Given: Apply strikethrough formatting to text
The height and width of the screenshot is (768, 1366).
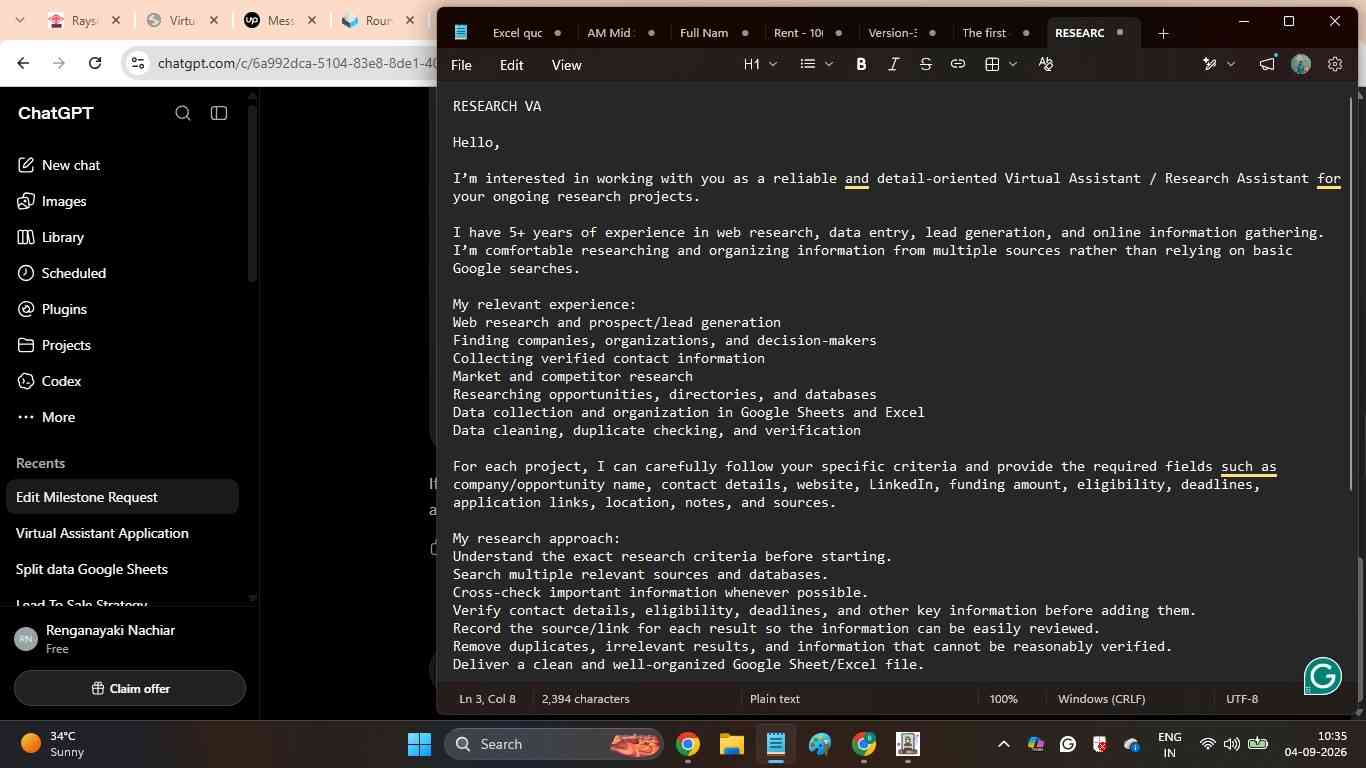Looking at the screenshot, I should (x=926, y=64).
